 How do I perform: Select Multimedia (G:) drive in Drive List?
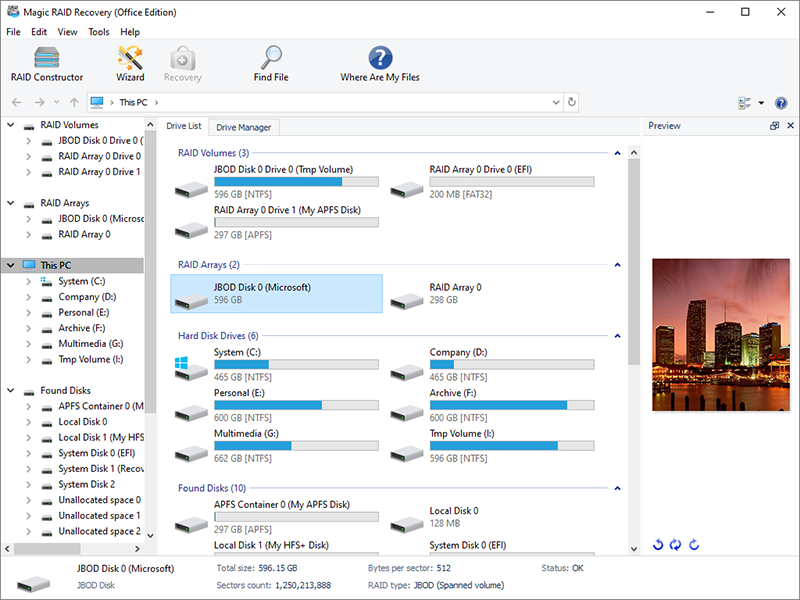[276, 446]
